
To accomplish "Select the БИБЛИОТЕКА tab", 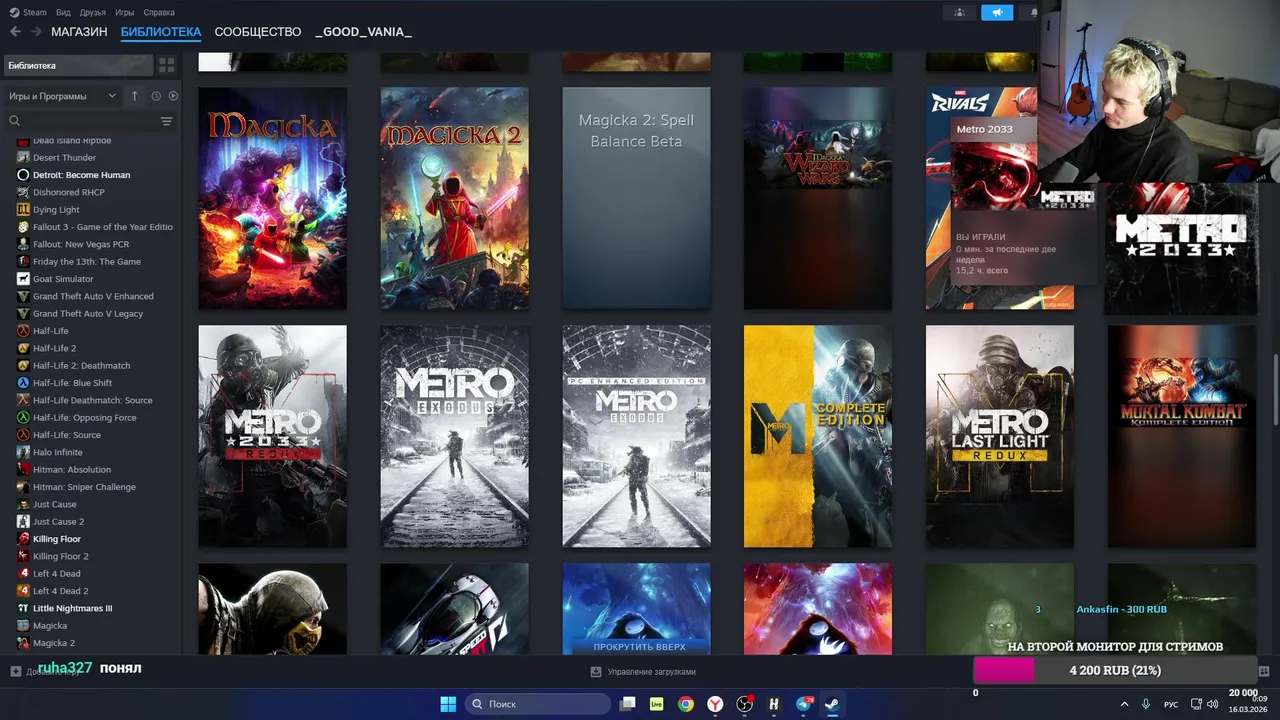I will [161, 32].
